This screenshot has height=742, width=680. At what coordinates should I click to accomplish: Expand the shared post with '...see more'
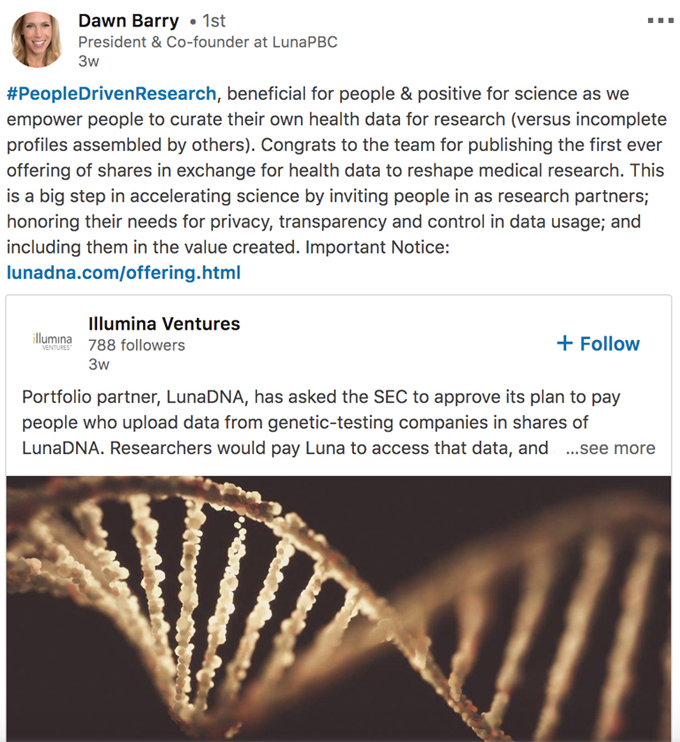pos(610,448)
